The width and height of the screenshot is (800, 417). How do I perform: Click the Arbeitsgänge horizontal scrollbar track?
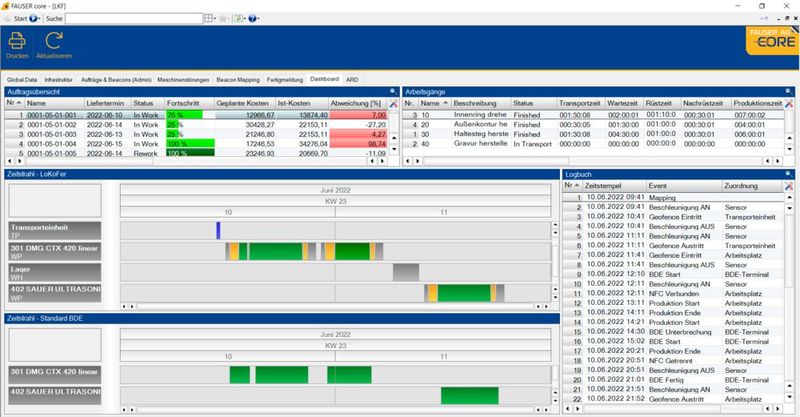tap(592, 161)
